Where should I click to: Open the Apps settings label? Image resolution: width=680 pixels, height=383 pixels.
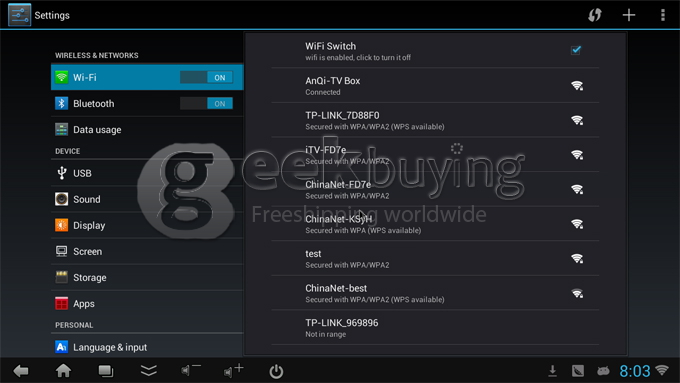pos(84,304)
